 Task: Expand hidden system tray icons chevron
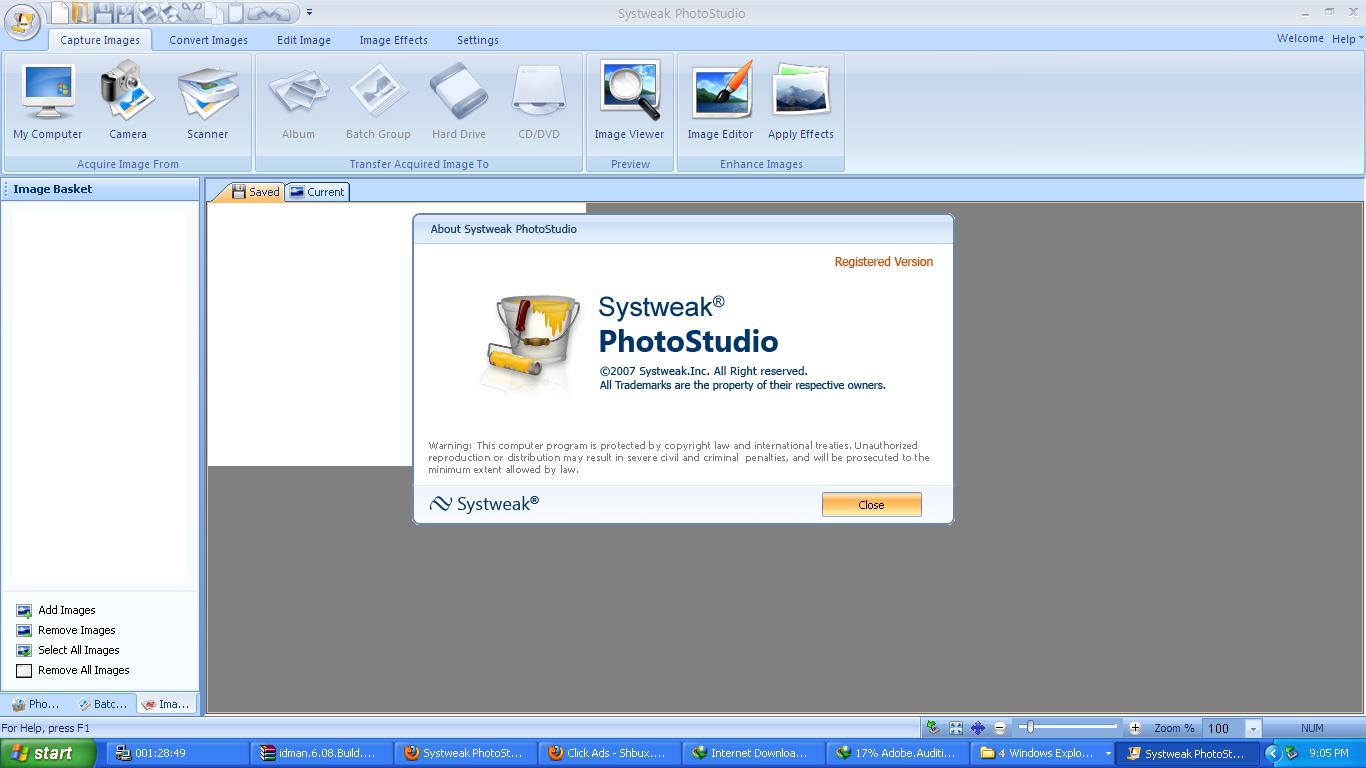[1272, 753]
